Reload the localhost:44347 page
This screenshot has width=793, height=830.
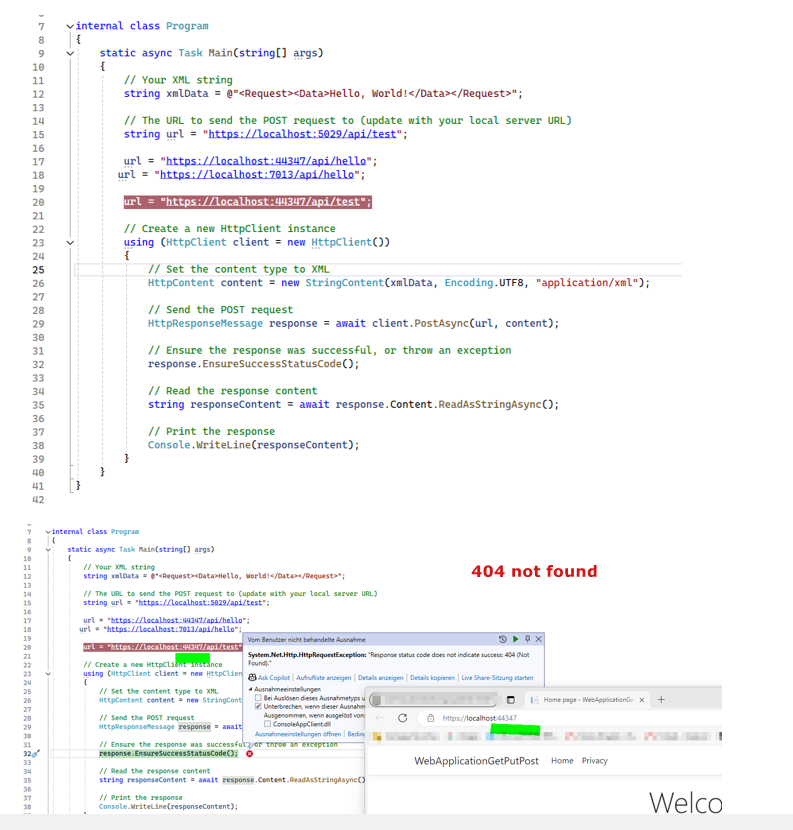pos(402,718)
